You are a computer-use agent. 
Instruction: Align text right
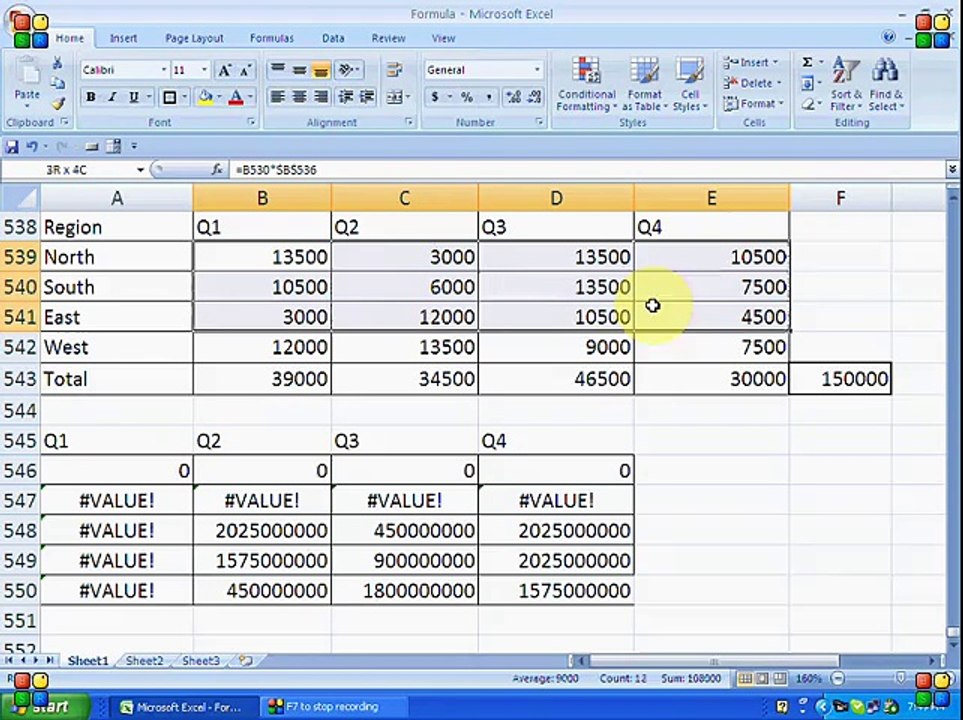321,96
